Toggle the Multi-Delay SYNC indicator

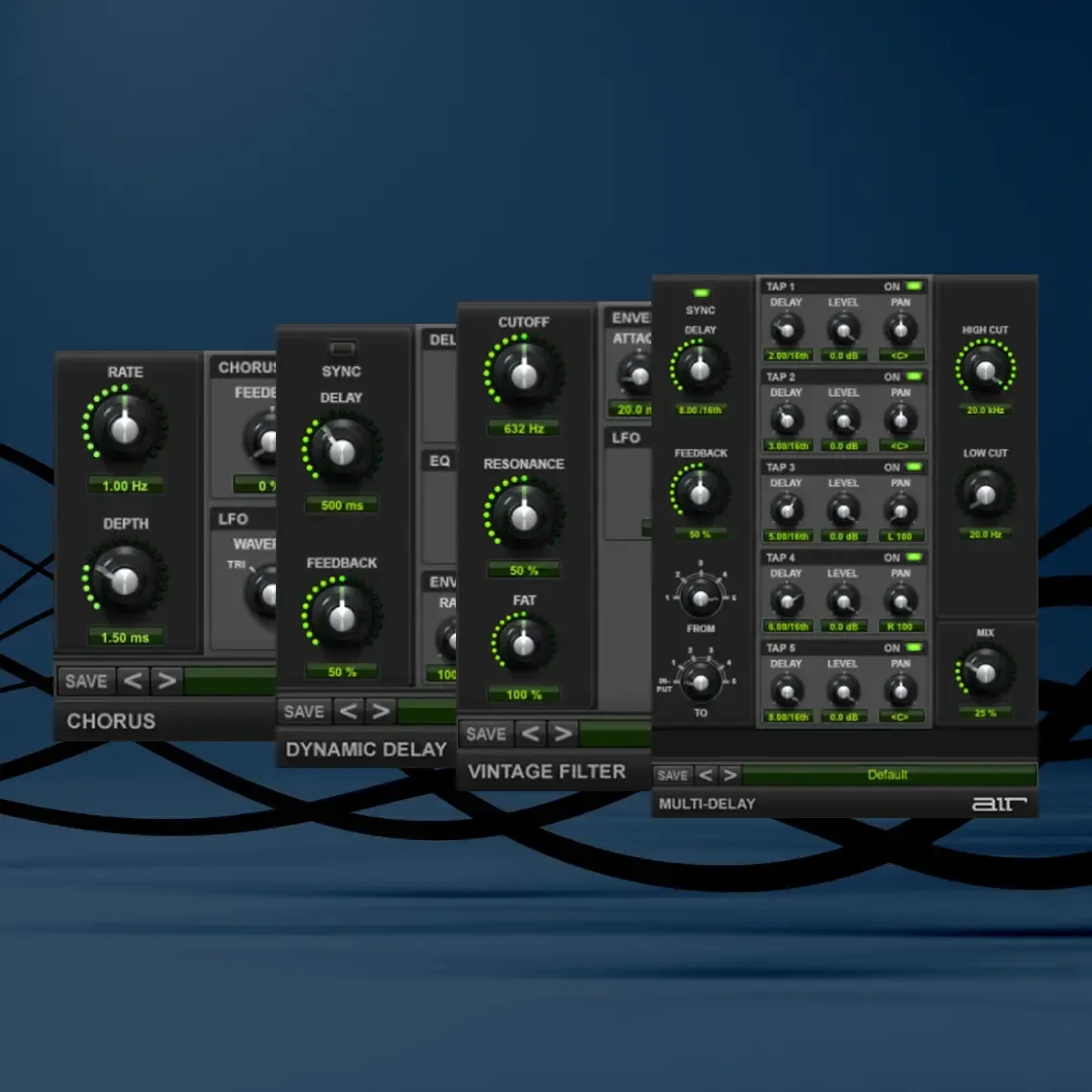[700, 293]
